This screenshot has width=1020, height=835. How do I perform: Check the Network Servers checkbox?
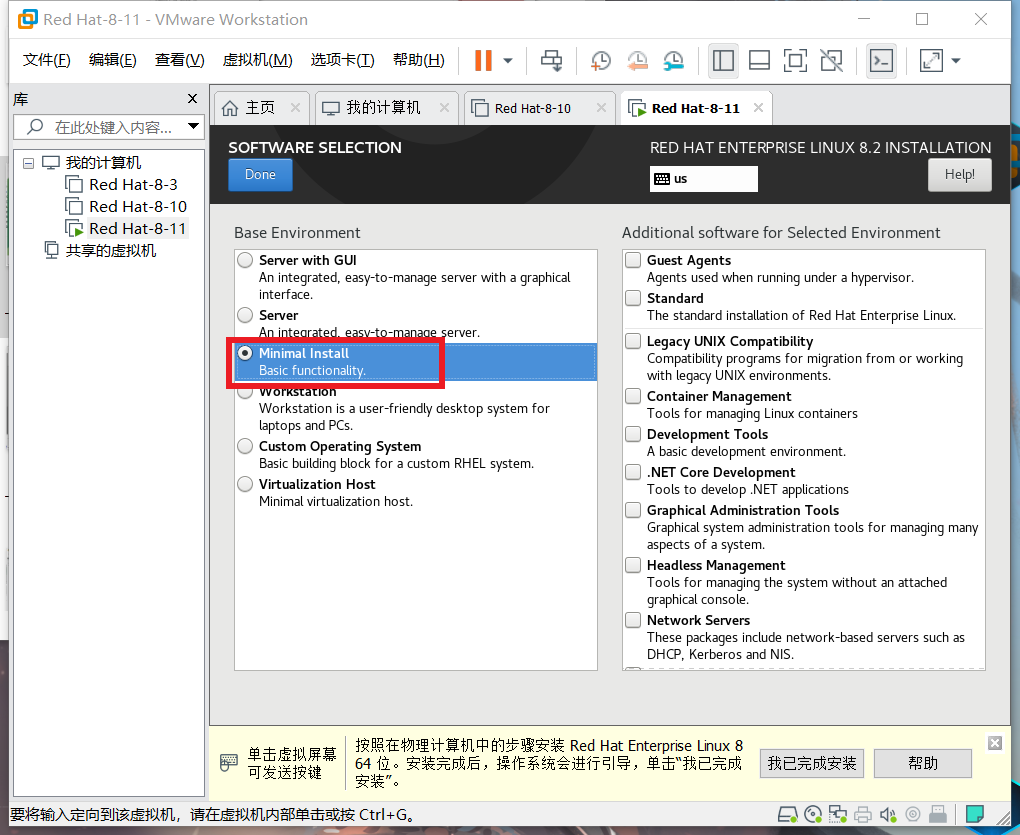point(633,620)
